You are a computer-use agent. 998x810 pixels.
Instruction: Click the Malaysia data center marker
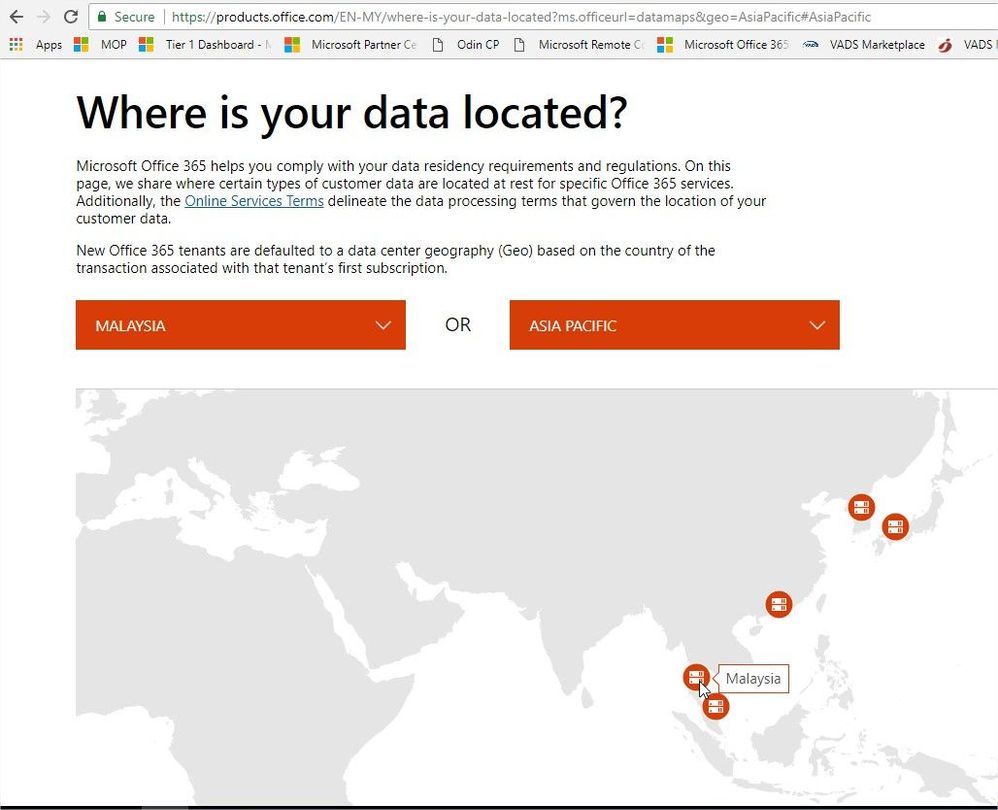[x=696, y=677]
